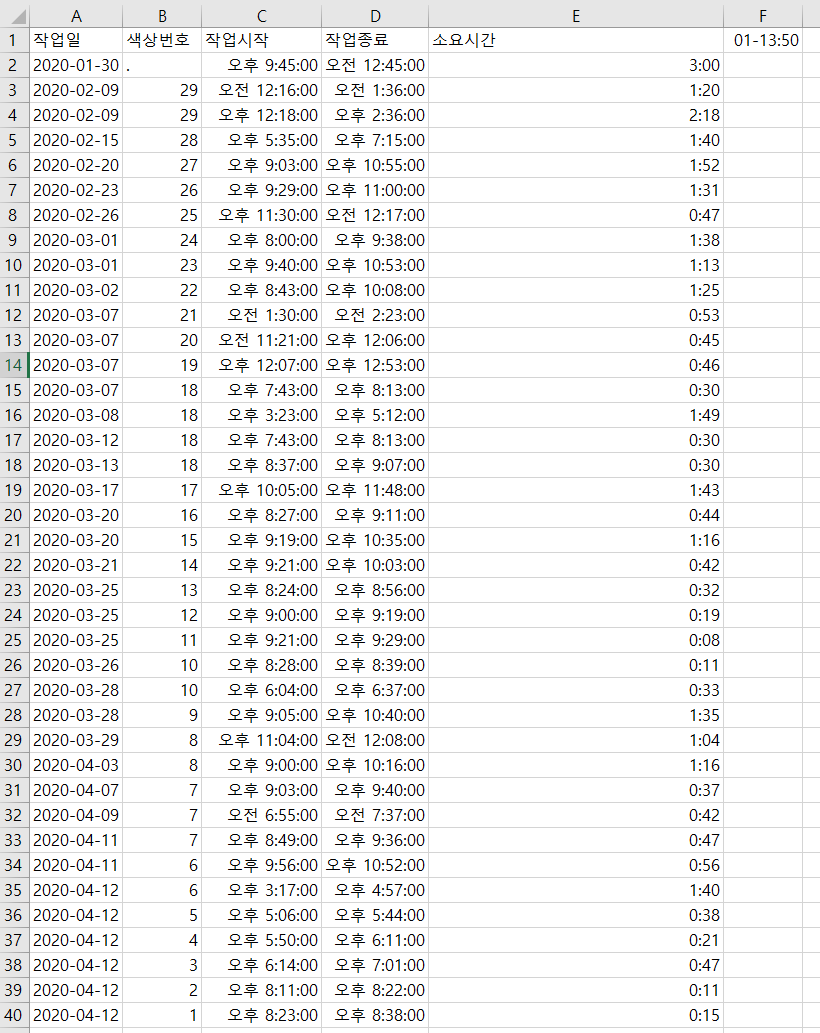Select color number 3 cell
The width and height of the screenshot is (820, 1033).
[162, 966]
